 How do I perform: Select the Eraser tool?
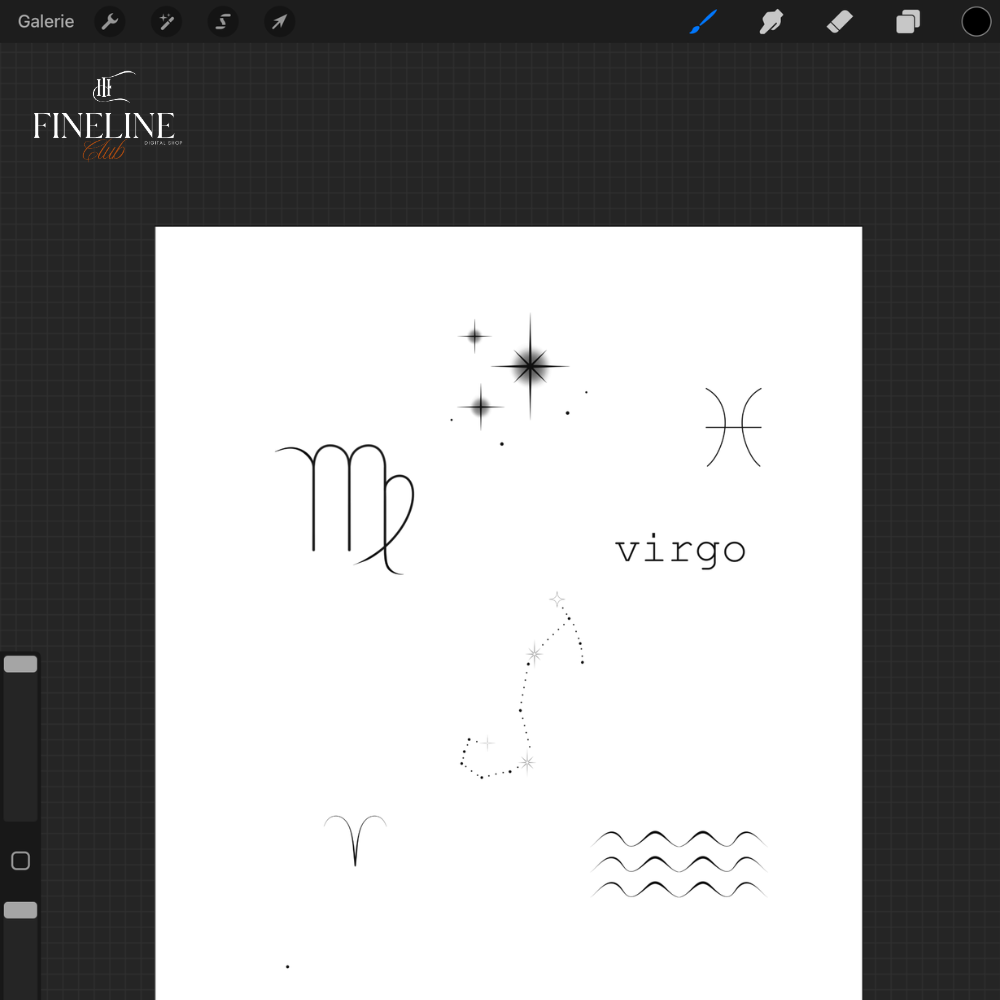tap(839, 21)
